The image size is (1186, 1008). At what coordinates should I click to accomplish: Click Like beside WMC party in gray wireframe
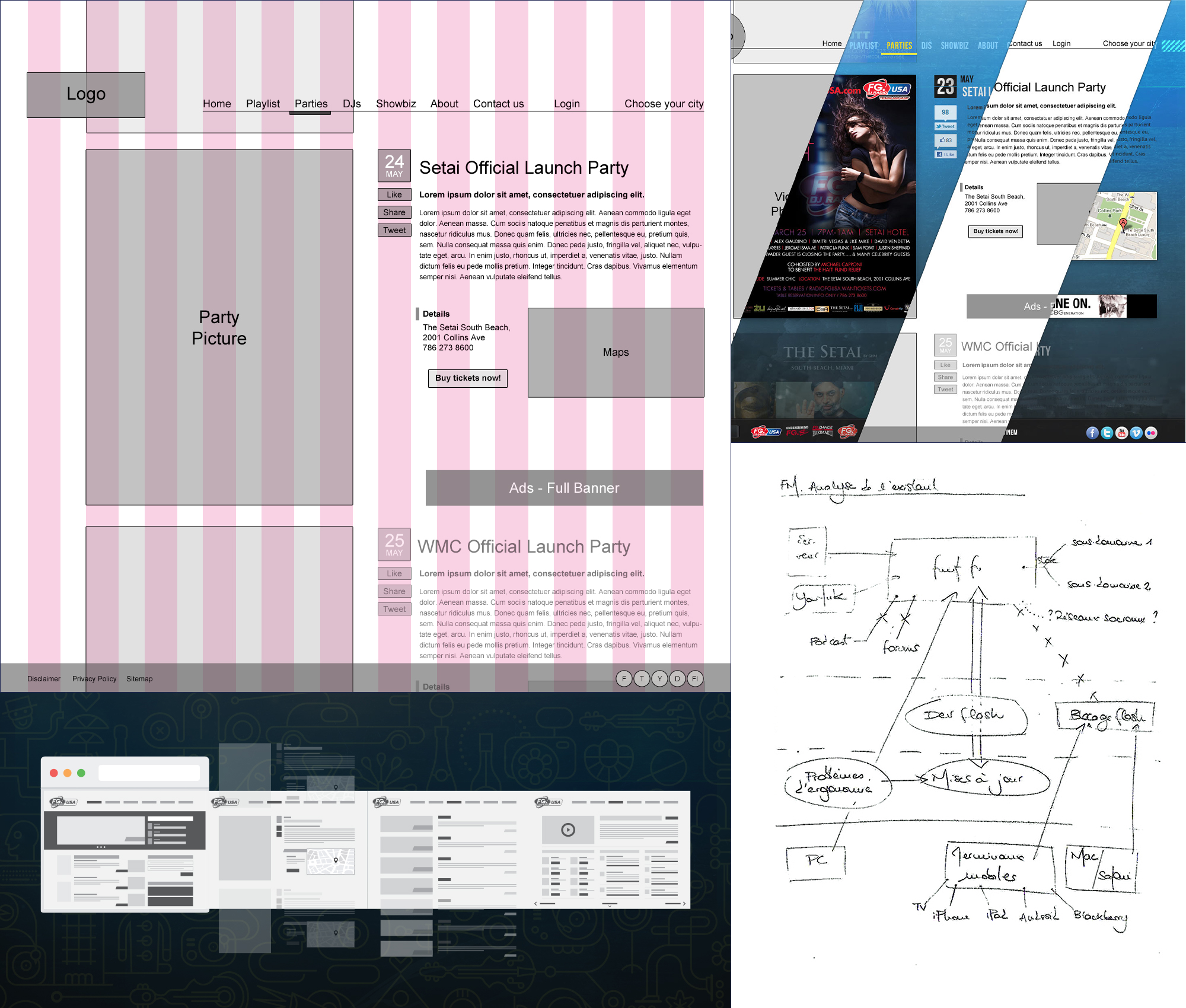[x=394, y=573]
